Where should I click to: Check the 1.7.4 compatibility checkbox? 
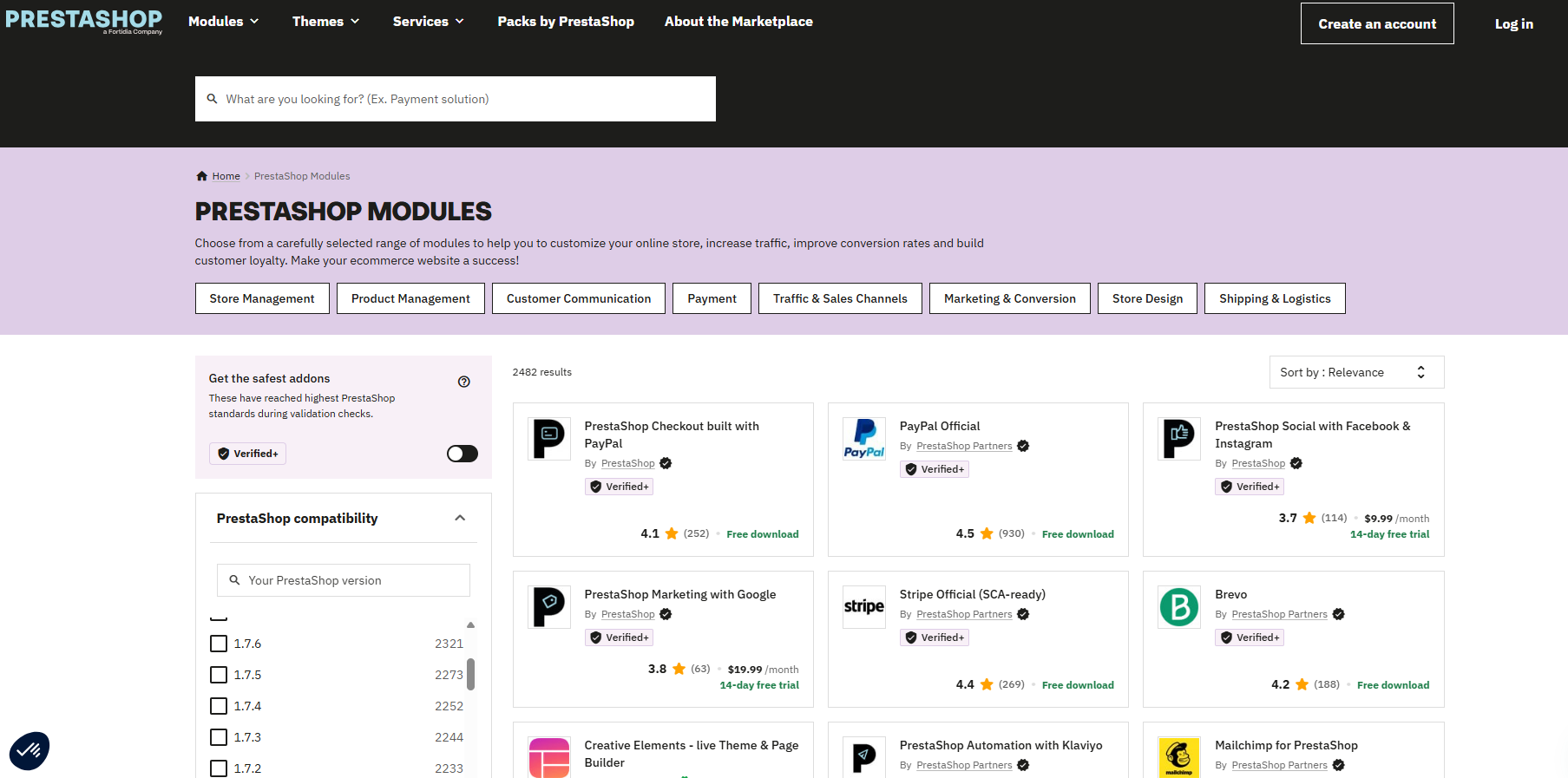click(219, 706)
